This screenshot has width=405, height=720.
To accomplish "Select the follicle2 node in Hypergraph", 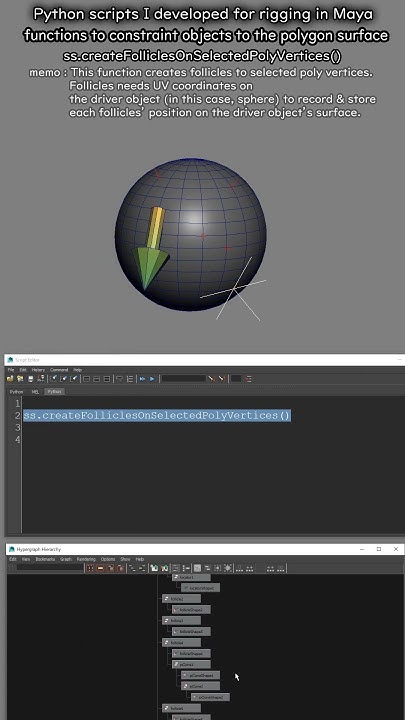I will click(x=182, y=599).
